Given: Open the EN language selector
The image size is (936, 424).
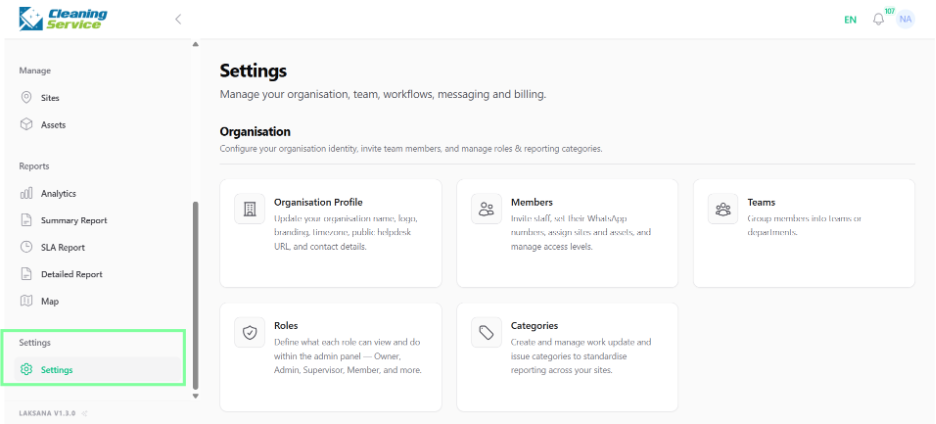Looking at the screenshot, I should coord(850,20).
